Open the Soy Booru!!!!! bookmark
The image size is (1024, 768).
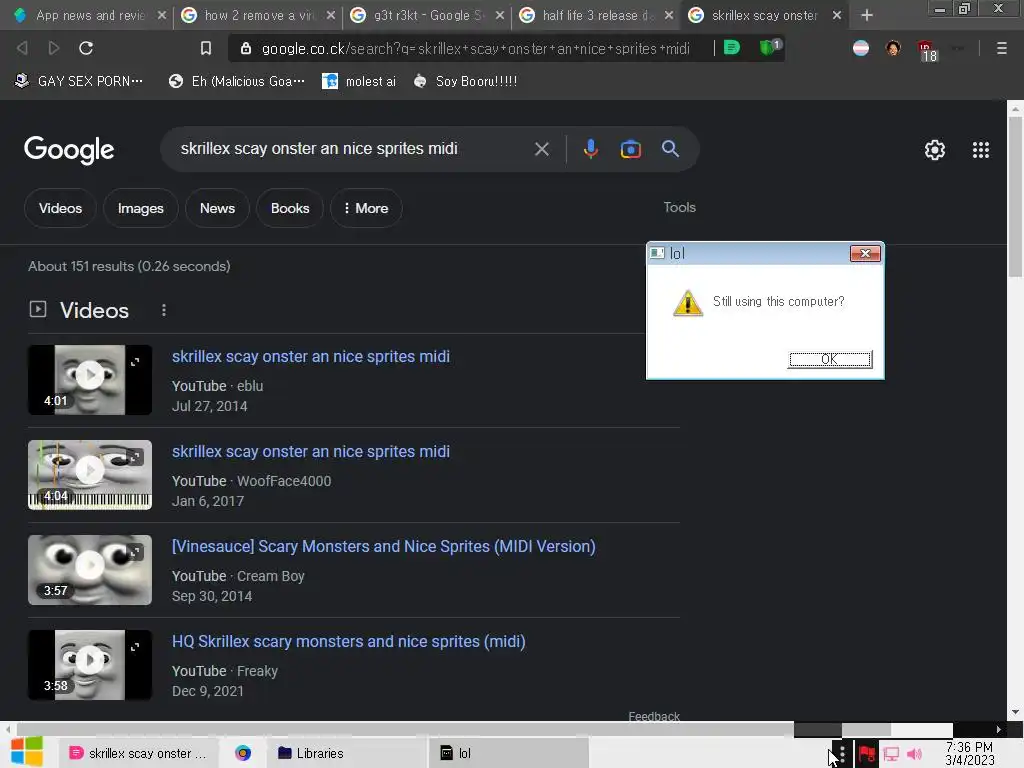(466, 81)
